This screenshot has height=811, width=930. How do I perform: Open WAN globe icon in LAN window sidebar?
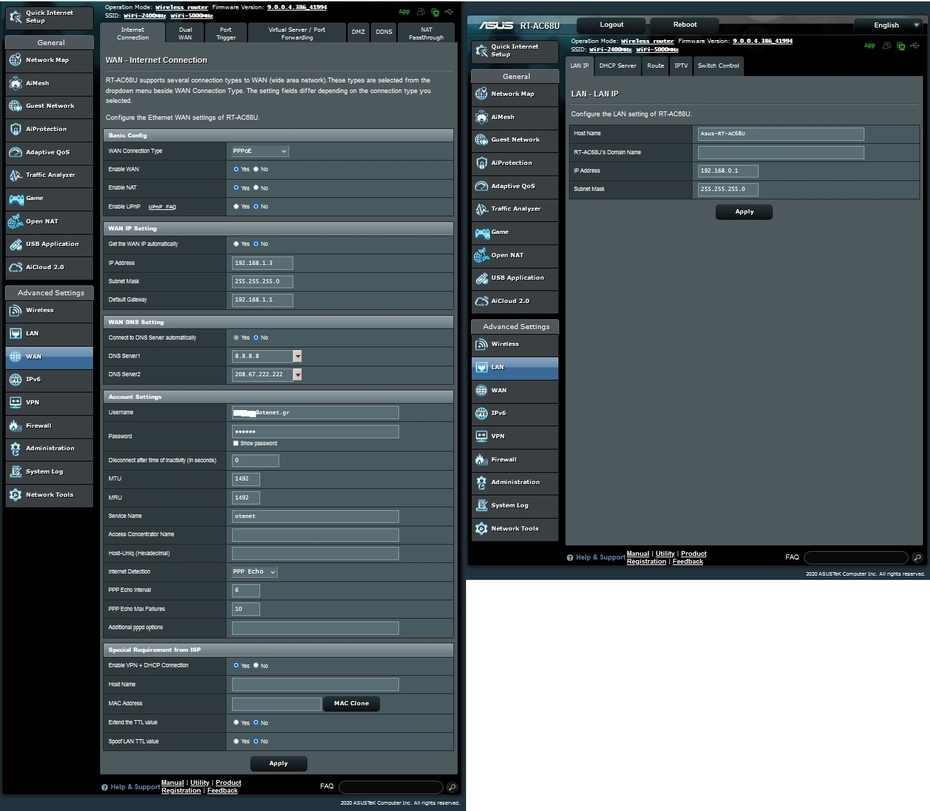(481, 390)
